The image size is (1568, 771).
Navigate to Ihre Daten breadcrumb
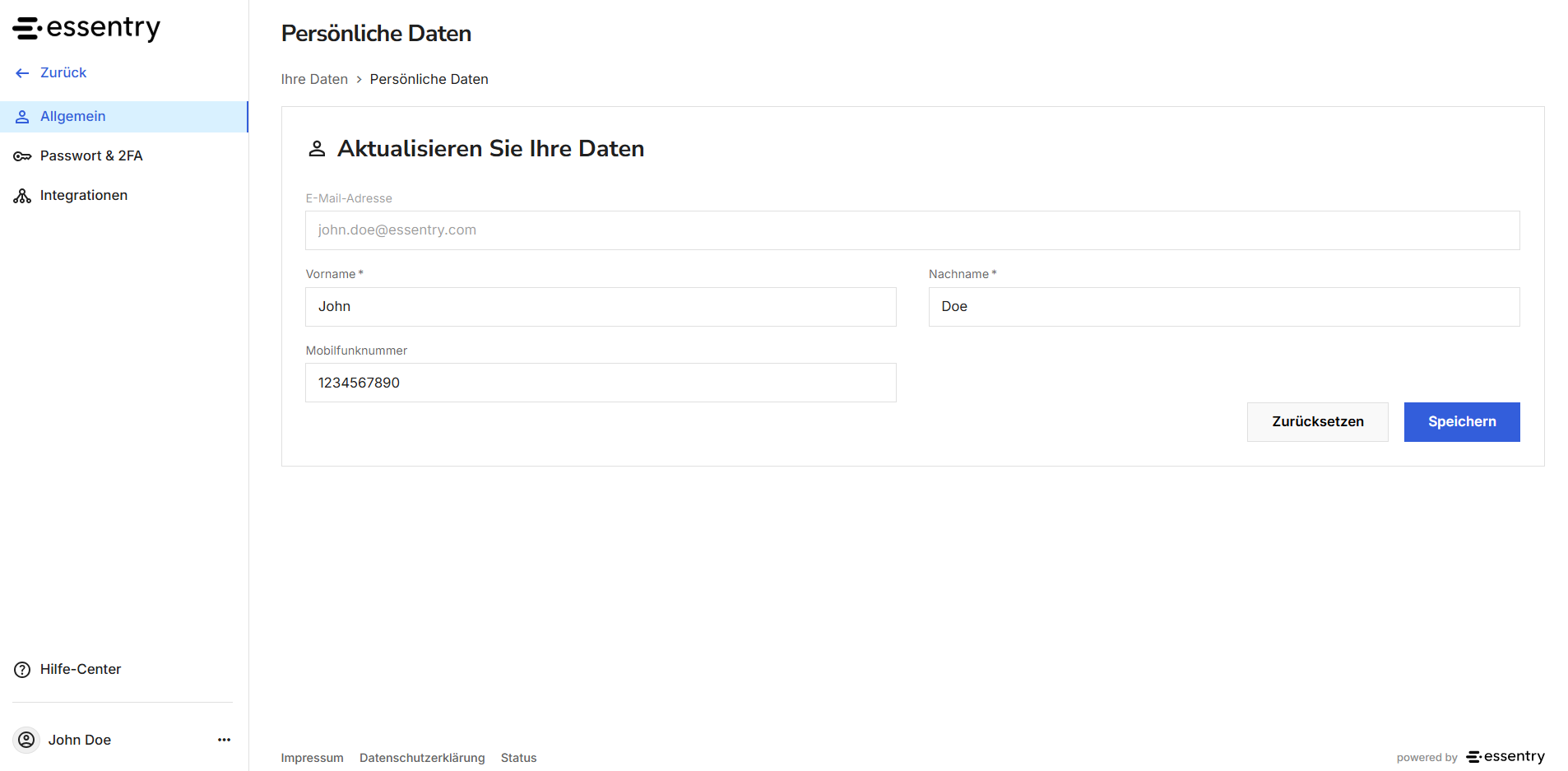tap(314, 79)
